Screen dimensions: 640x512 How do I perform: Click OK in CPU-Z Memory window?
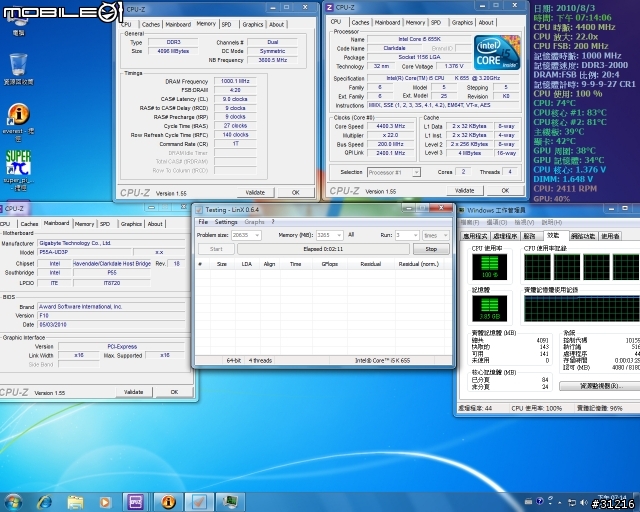[x=296, y=192]
